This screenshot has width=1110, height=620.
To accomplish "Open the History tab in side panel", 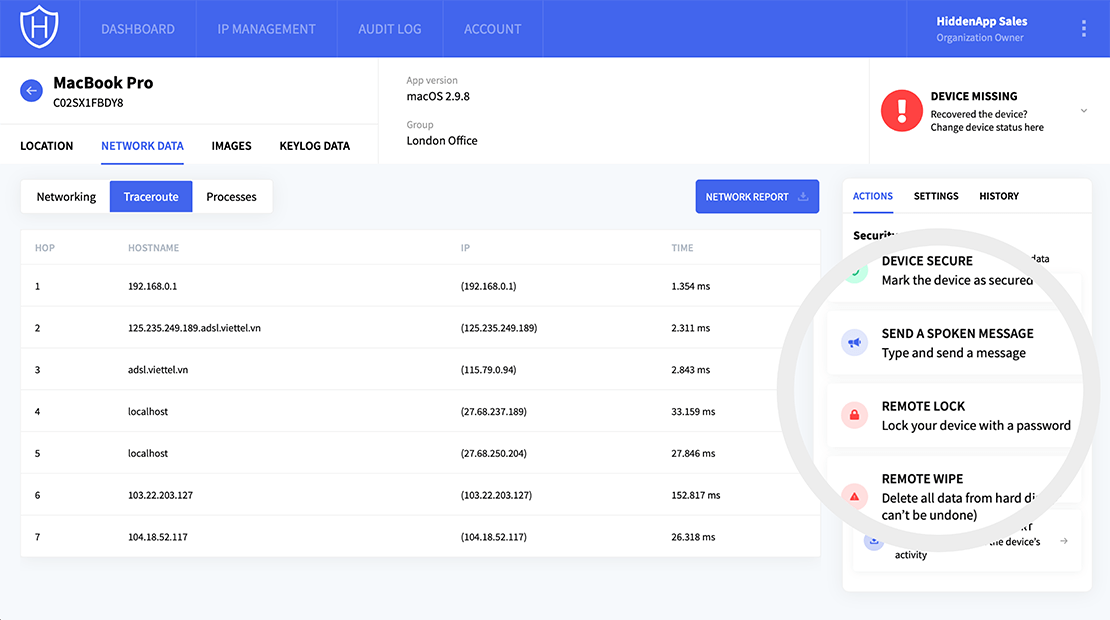I will [999, 196].
